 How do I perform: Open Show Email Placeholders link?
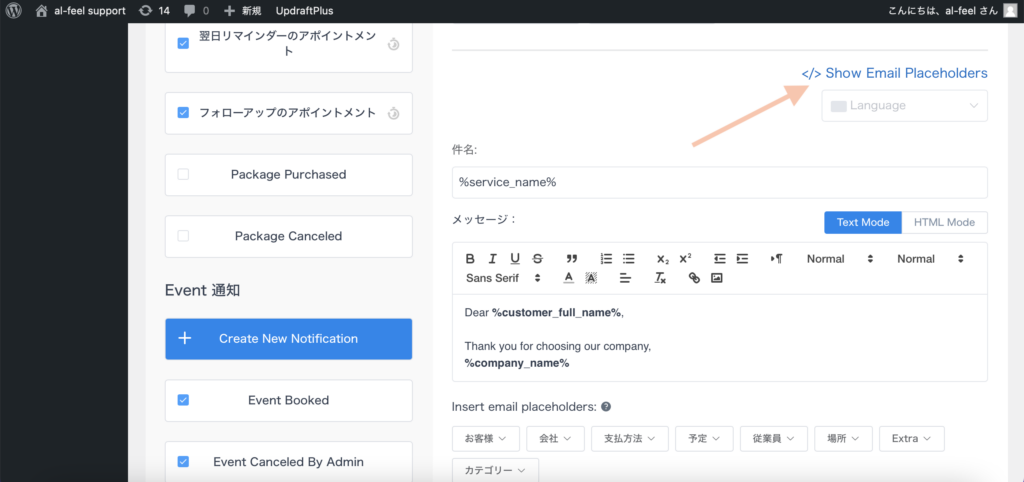(894, 73)
